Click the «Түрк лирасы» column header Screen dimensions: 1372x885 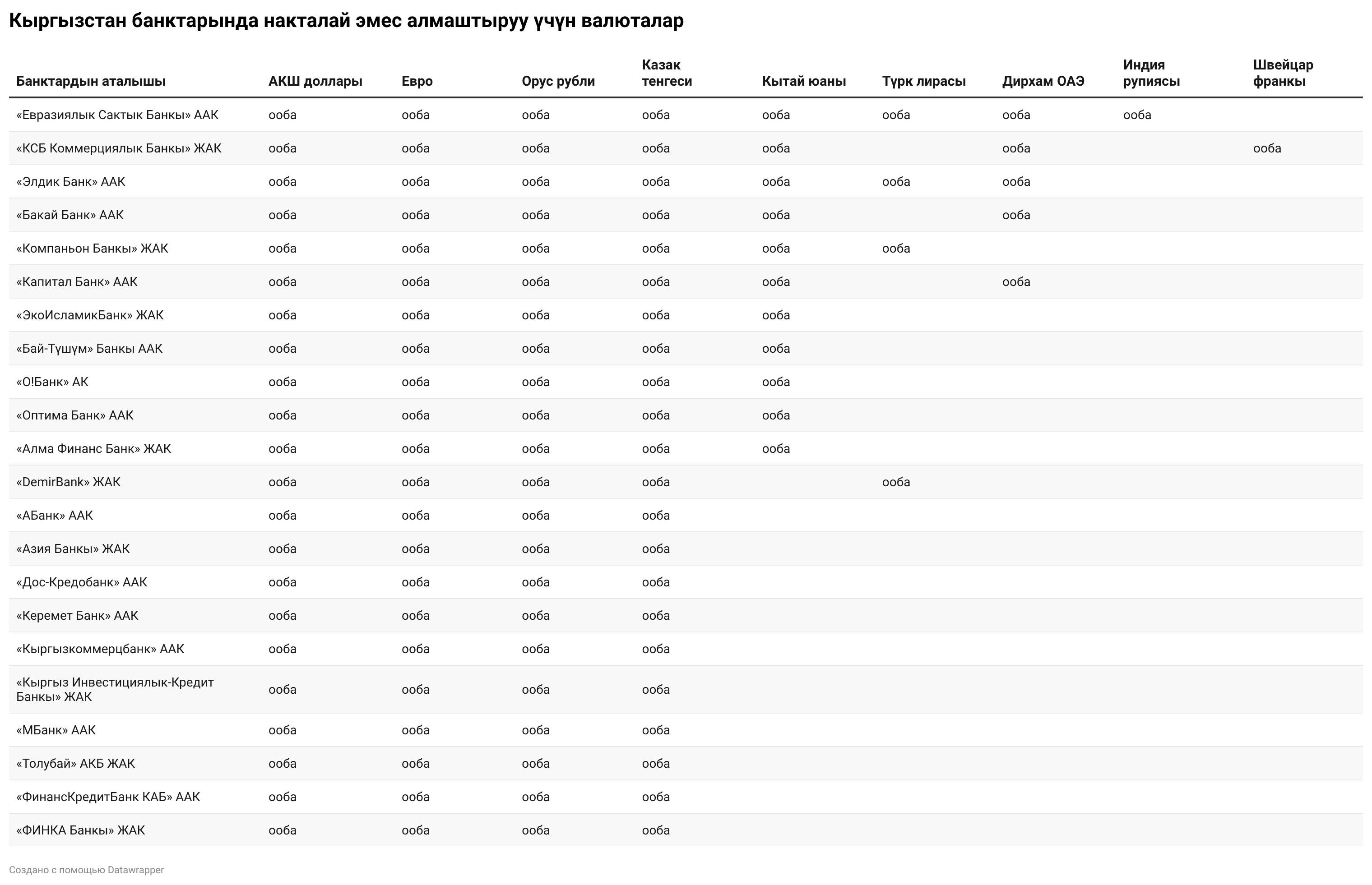click(923, 81)
